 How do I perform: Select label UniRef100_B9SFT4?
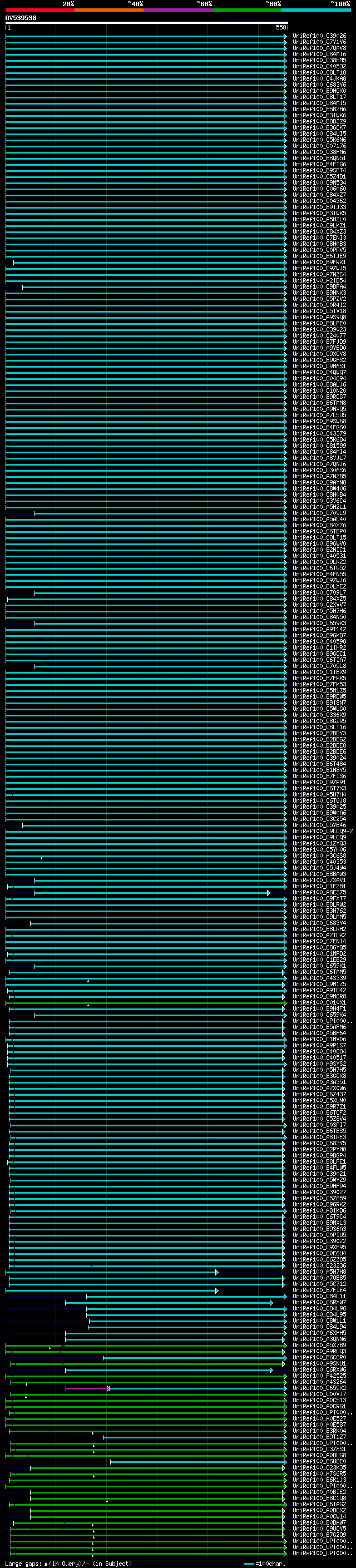point(319,170)
